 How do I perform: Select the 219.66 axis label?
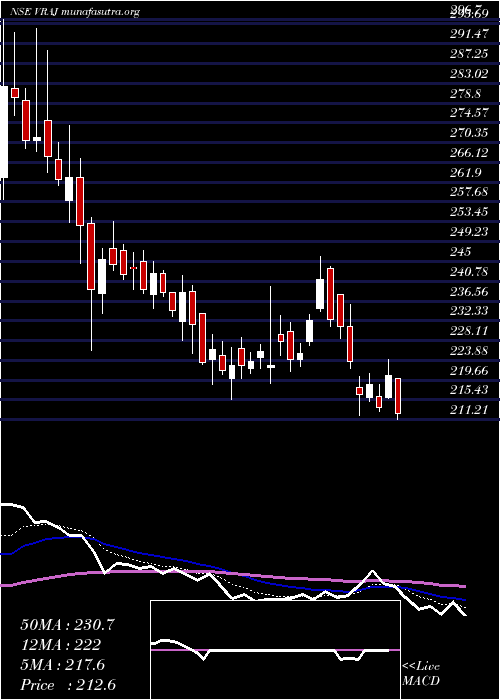(469, 370)
